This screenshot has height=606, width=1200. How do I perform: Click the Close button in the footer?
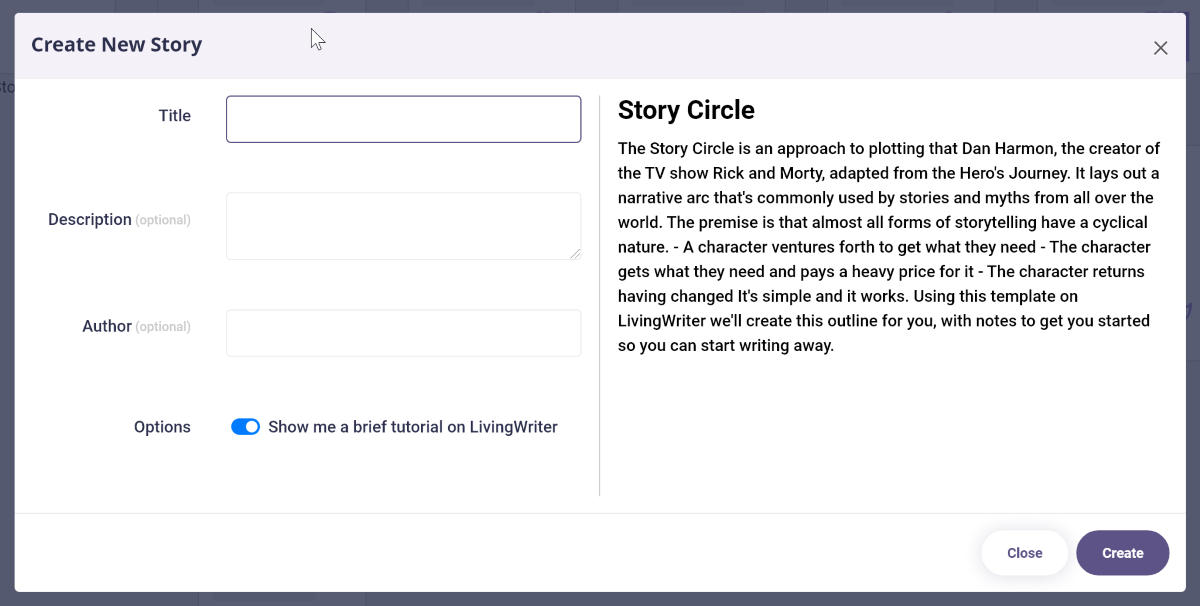point(1024,553)
